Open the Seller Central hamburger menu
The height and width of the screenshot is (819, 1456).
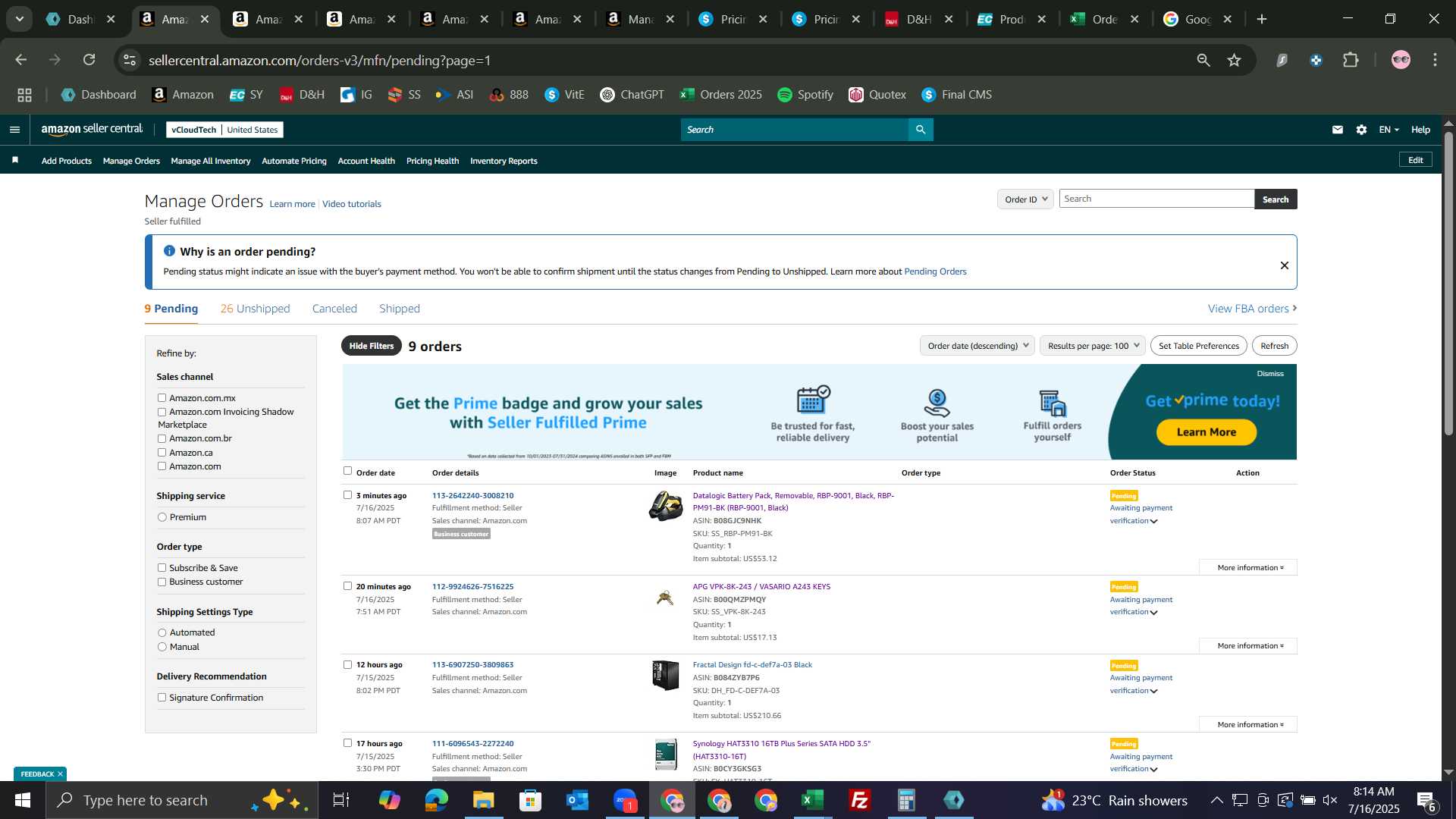click(x=14, y=130)
